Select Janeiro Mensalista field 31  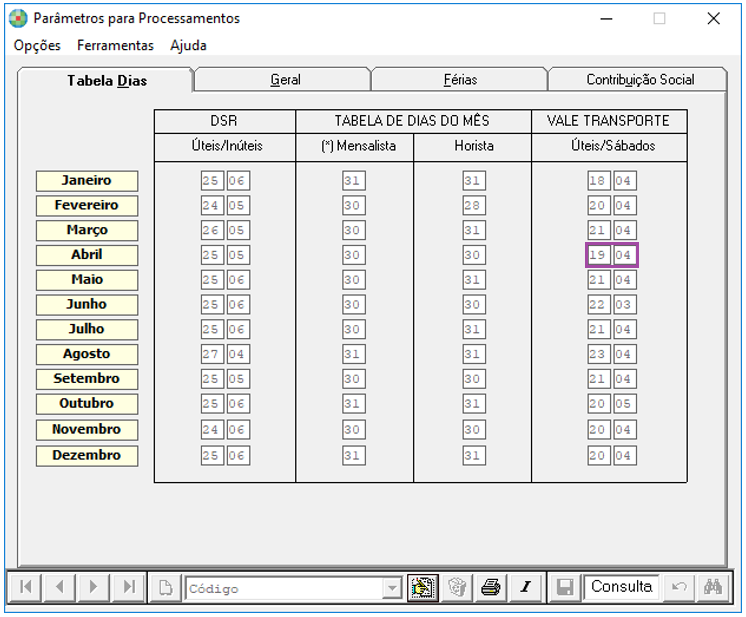coord(353,181)
